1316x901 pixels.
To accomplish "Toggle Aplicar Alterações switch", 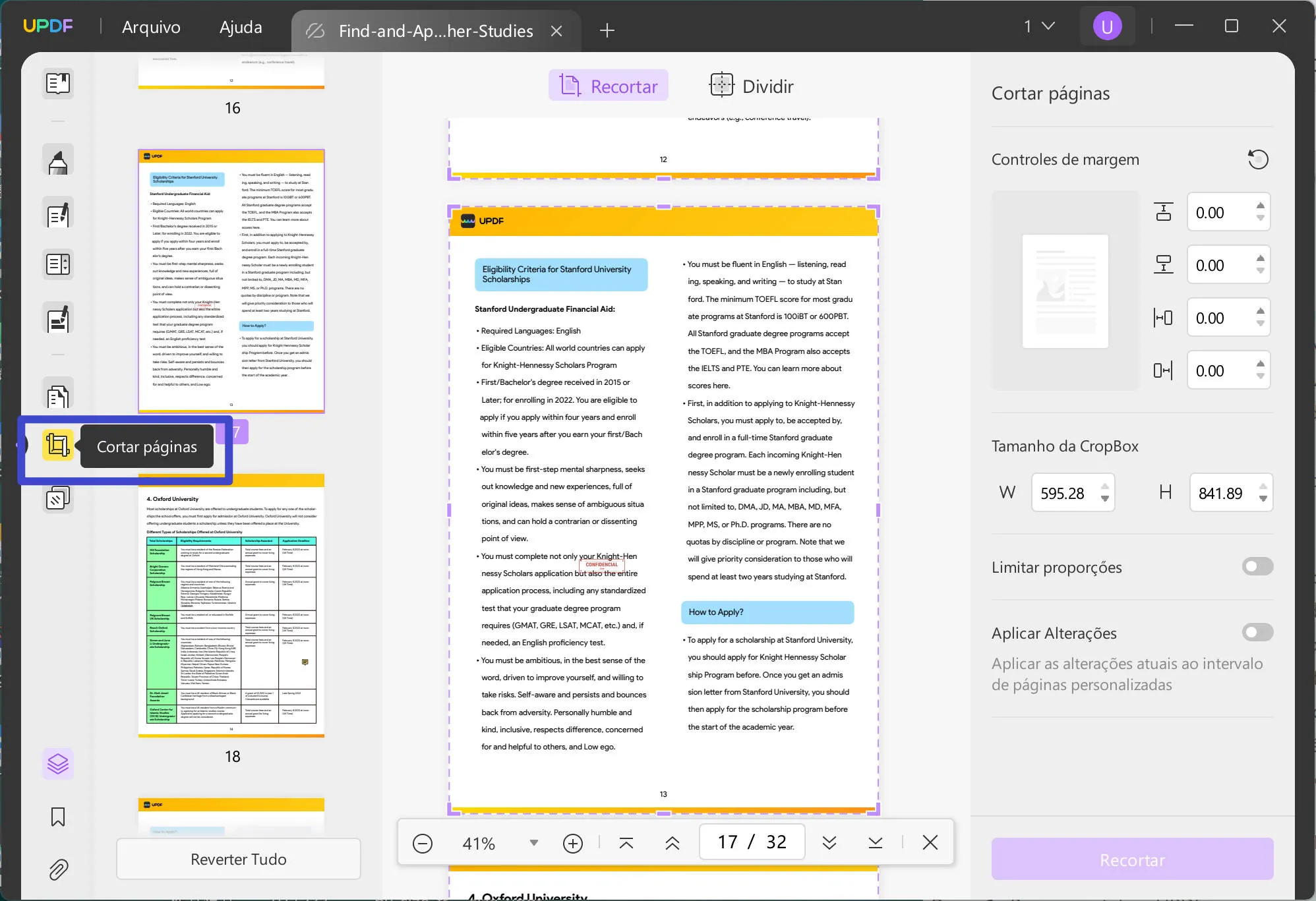I will coord(1257,632).
